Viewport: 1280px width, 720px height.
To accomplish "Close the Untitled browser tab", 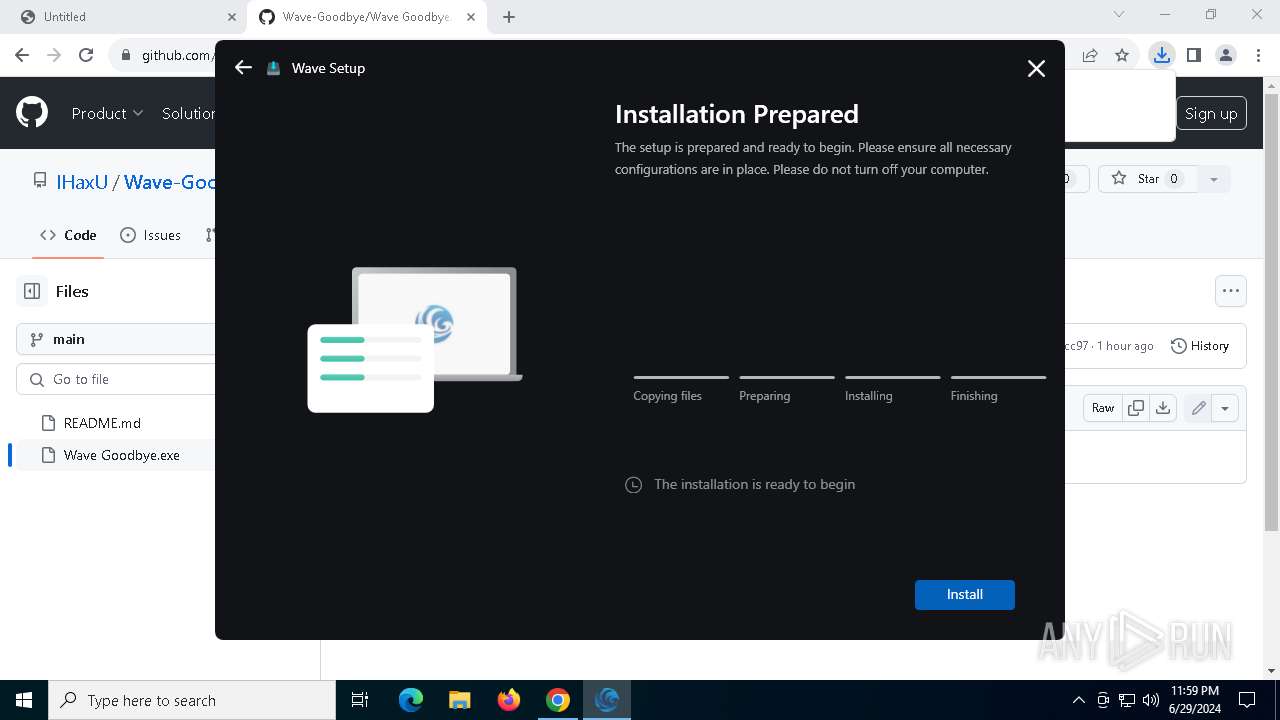I will [x=230, y=17].
